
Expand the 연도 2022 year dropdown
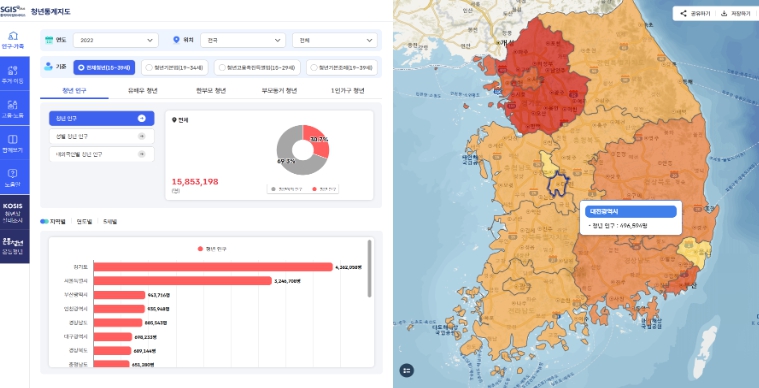(116, 40)
